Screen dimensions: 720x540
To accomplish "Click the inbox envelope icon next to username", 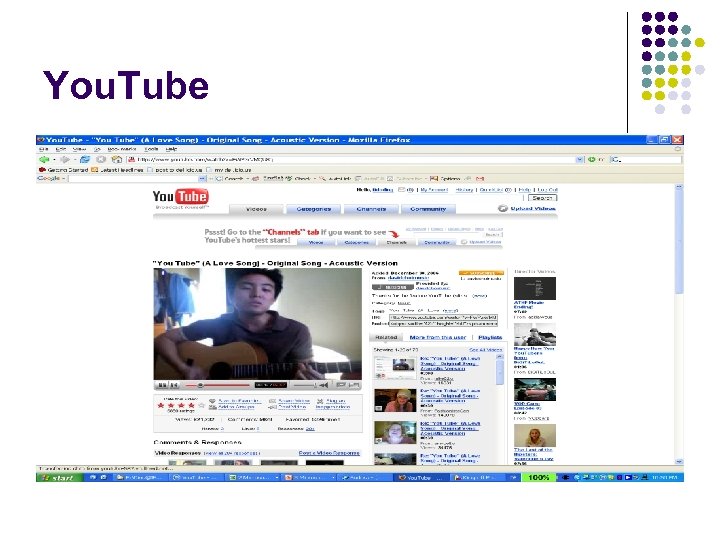I will (401, 190).
